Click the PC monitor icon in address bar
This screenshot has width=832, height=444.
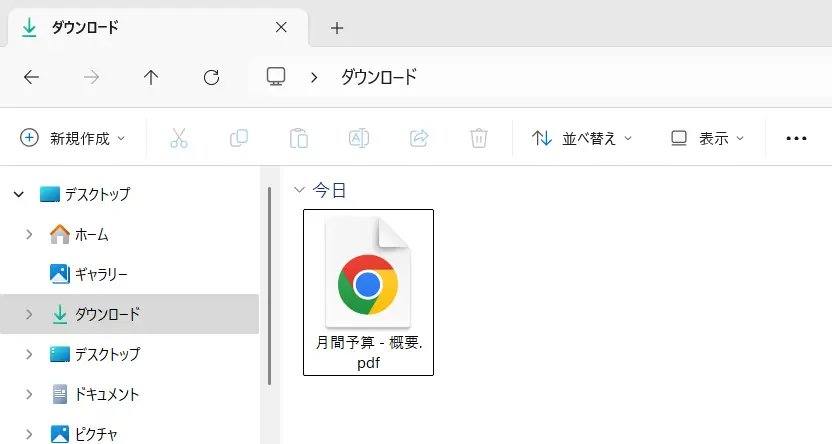(x=276, y=77)
